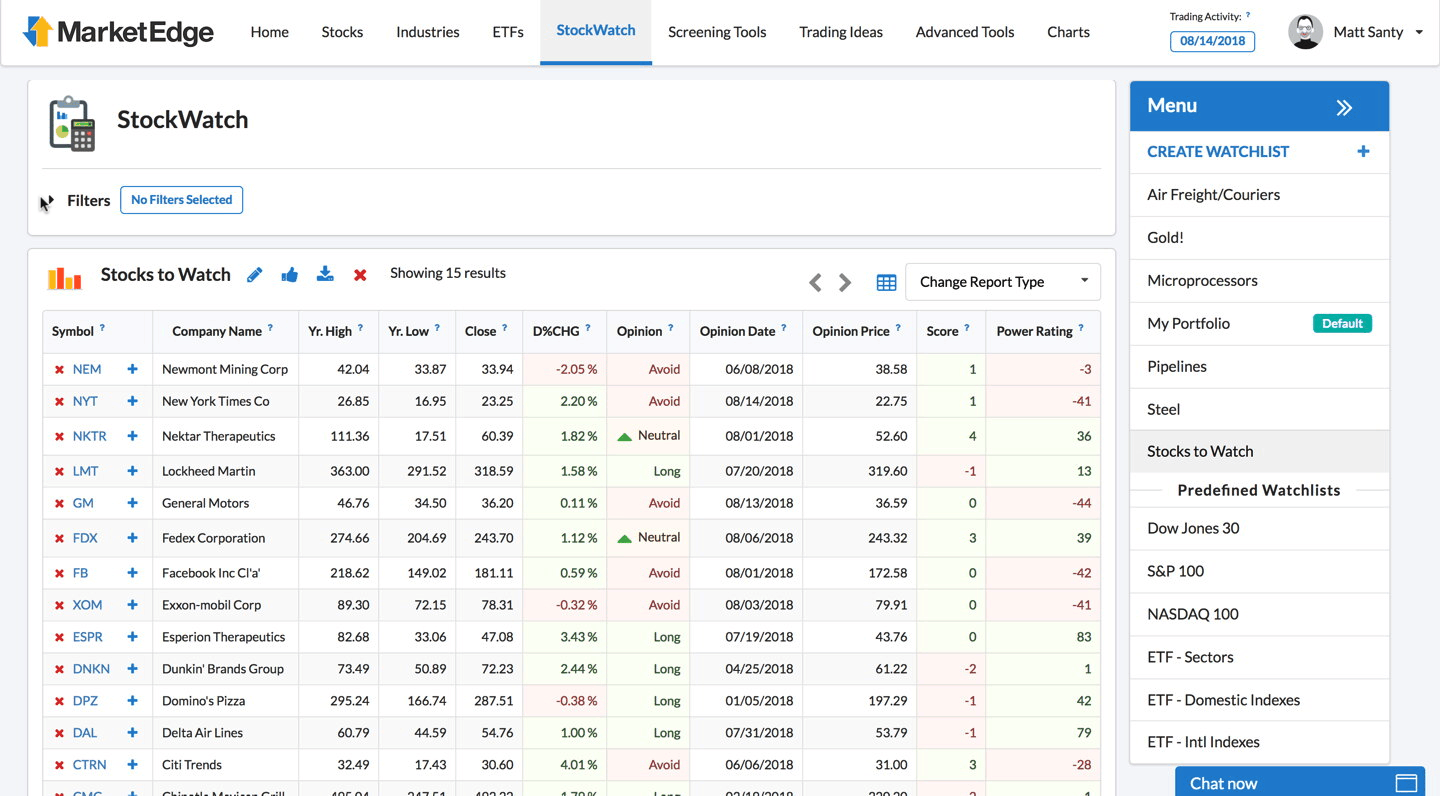
Task: Go to the Trading Ideas menu
Action: (841, 32)
